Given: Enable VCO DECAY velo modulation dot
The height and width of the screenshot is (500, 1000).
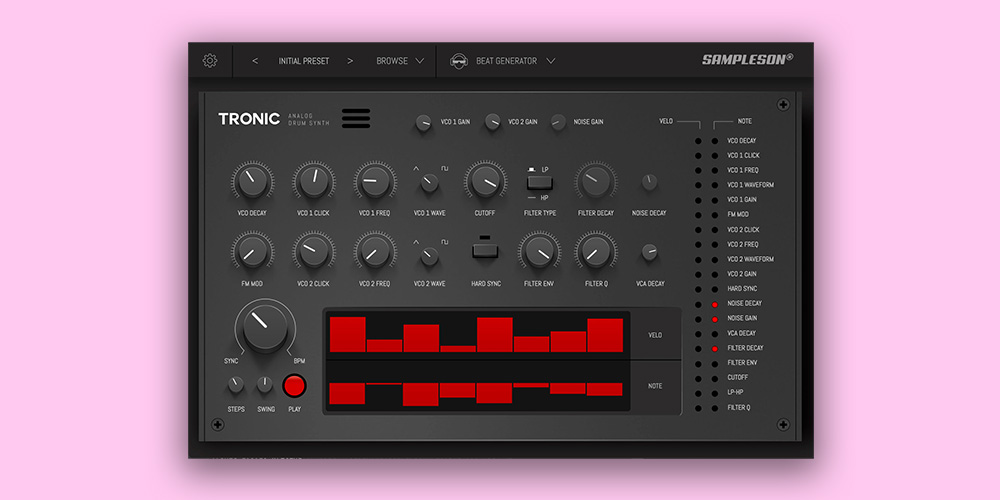Looking at the screenshot, I should [698, 141].
